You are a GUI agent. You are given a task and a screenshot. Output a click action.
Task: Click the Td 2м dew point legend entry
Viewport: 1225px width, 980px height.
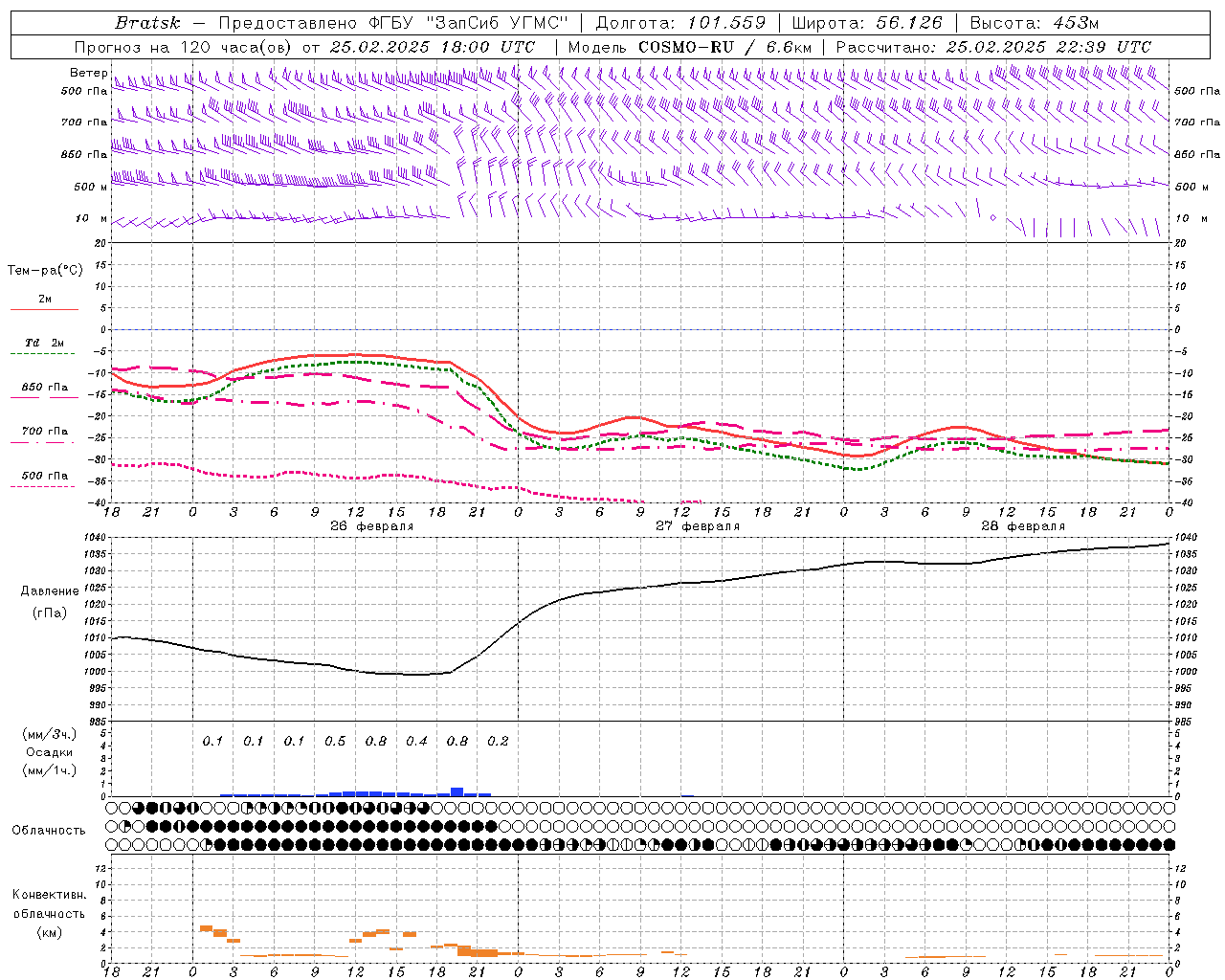[44, 343]
